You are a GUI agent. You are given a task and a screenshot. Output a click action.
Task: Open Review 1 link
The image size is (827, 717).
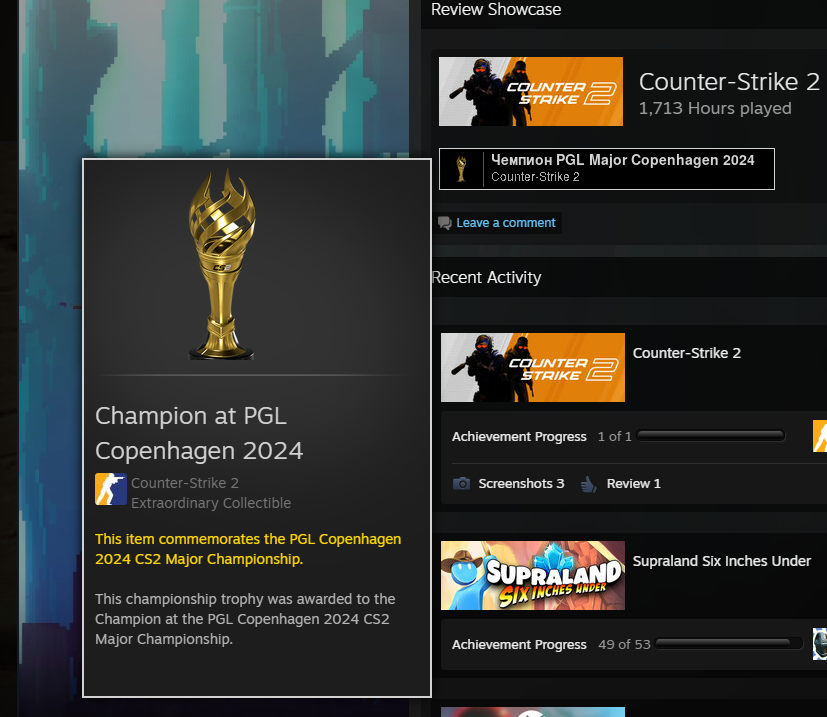click(633, 483)
